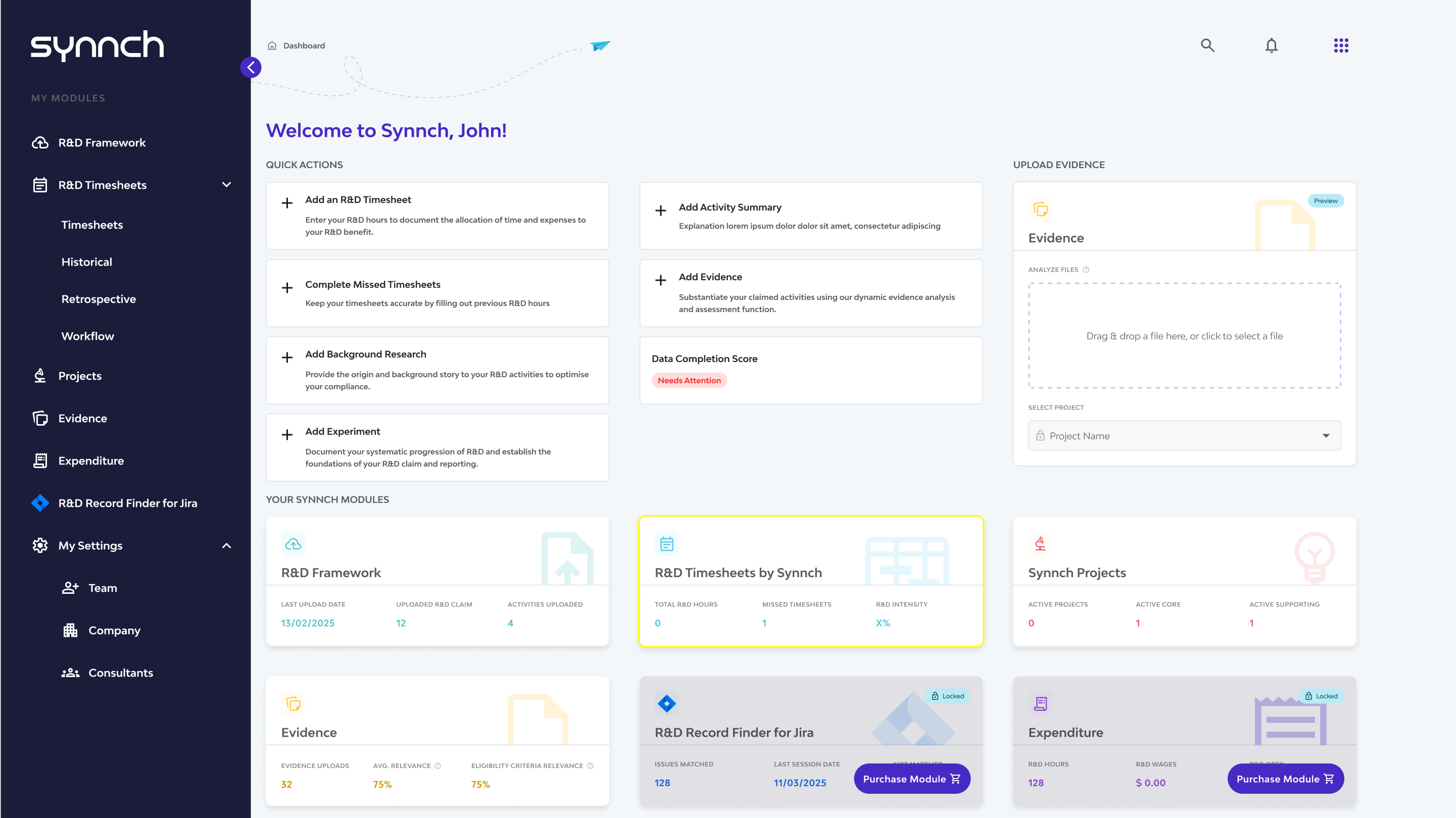Click last session date 11/03/2025
Image resolution: width=1456 pixels, height=818 pixels.
coord(800,783)
